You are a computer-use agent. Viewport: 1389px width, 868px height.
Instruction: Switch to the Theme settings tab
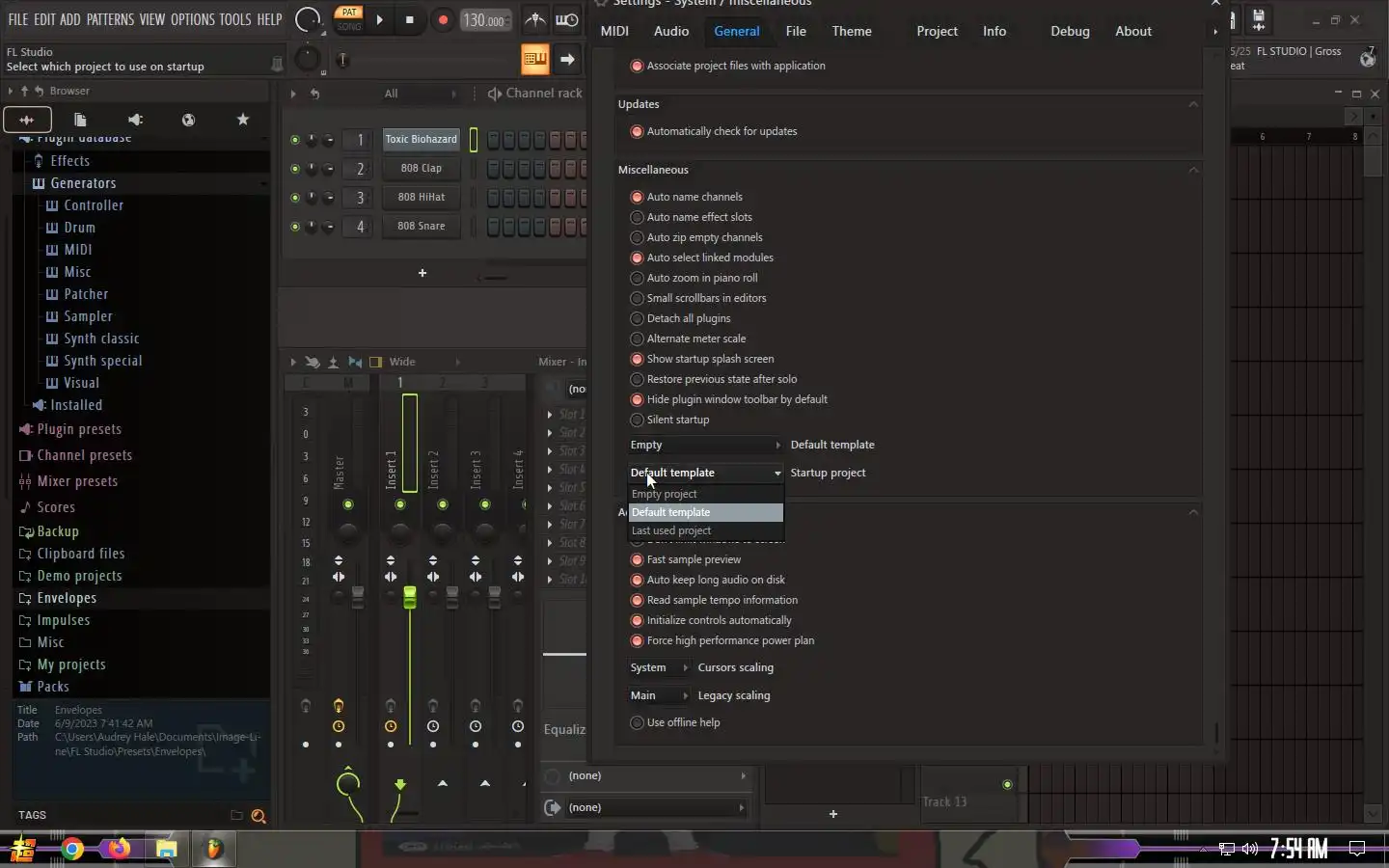pos(852,31)
